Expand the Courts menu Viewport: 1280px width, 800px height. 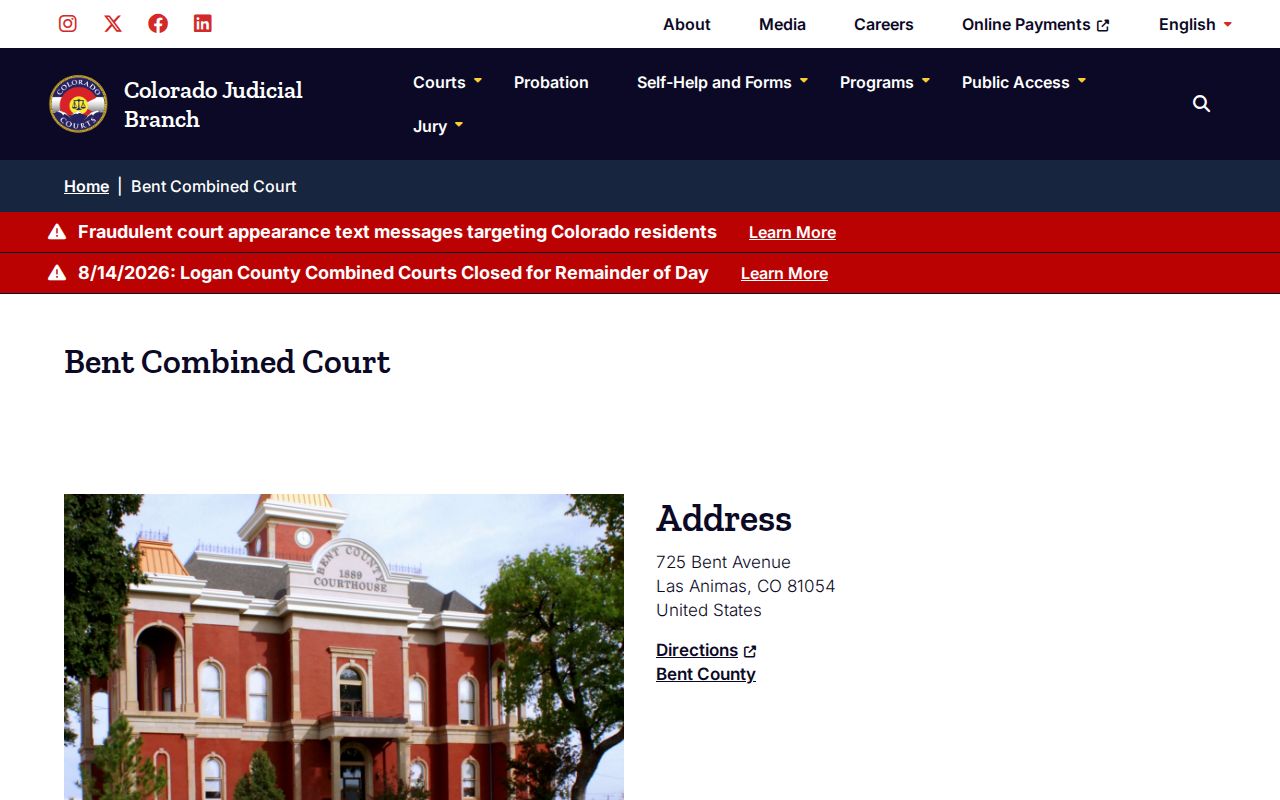tap(447, 82)
